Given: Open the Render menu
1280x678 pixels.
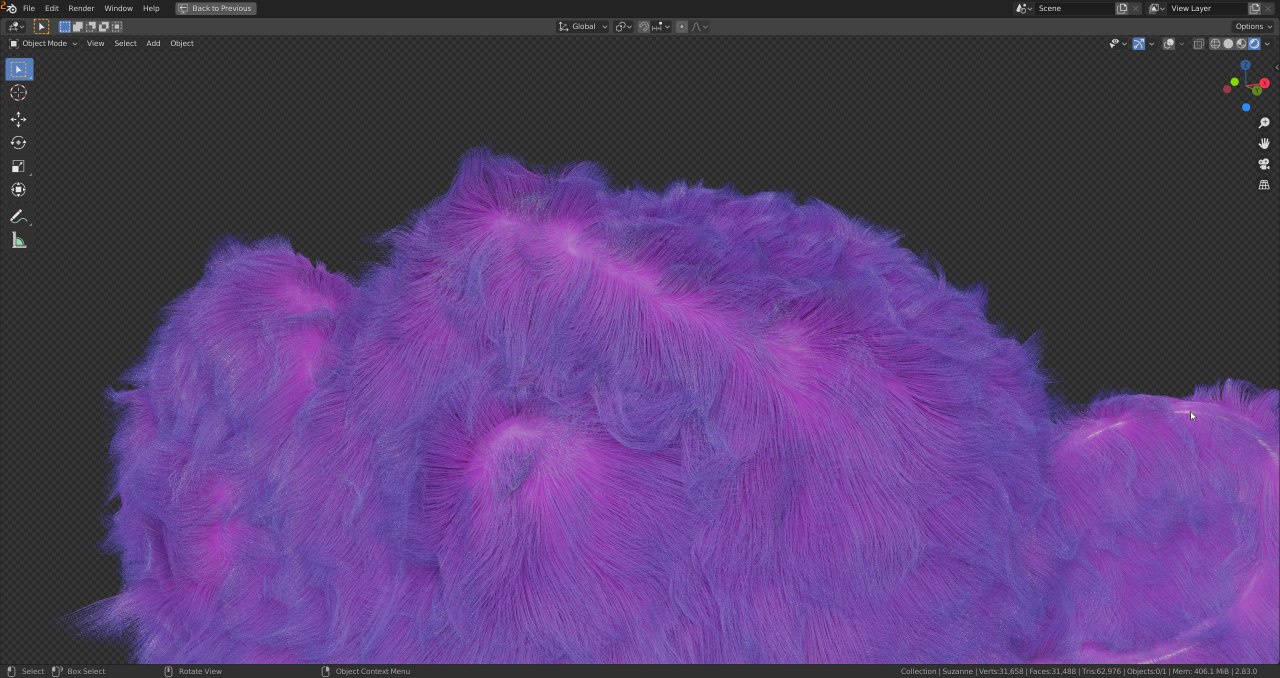Looking at the screenshot, I should (x=81, y=8).
